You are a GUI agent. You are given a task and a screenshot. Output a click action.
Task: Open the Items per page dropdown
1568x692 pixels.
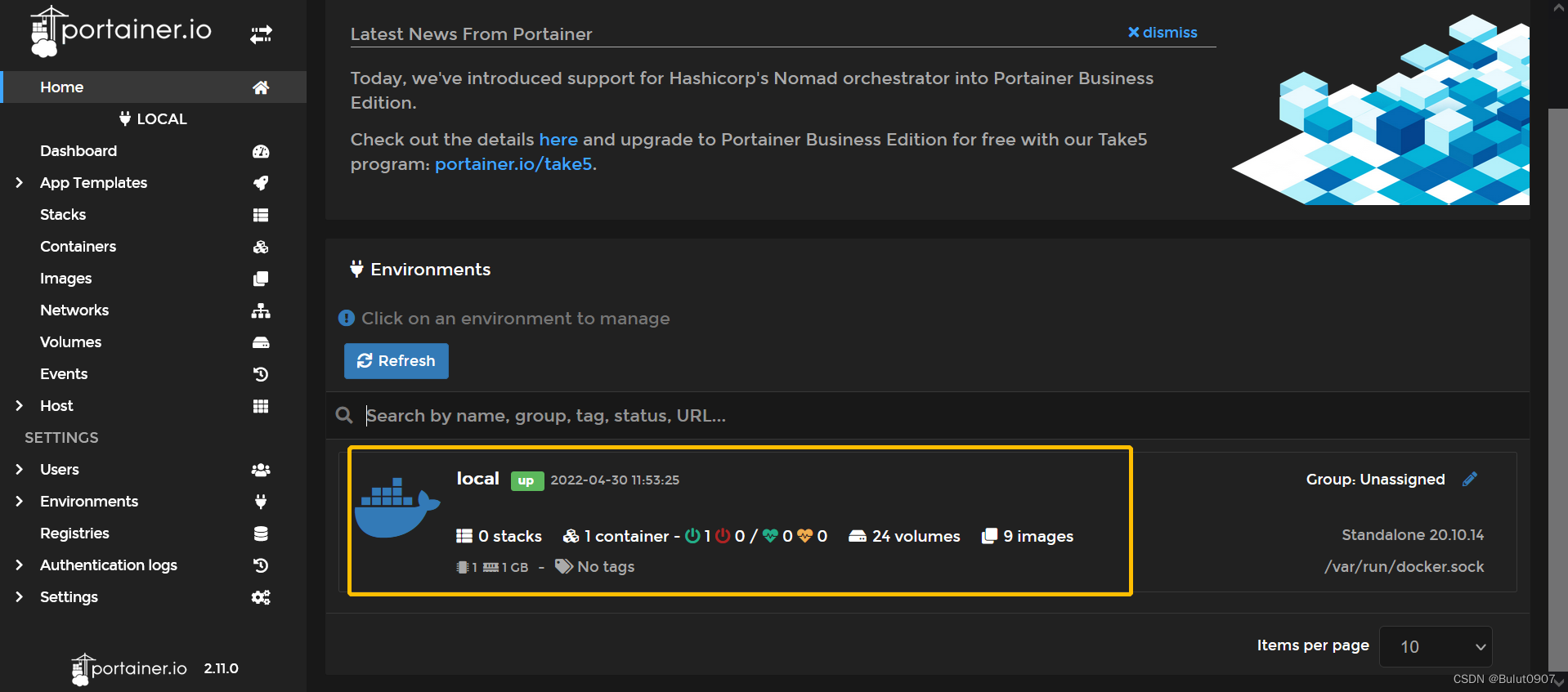[1436, 646]
